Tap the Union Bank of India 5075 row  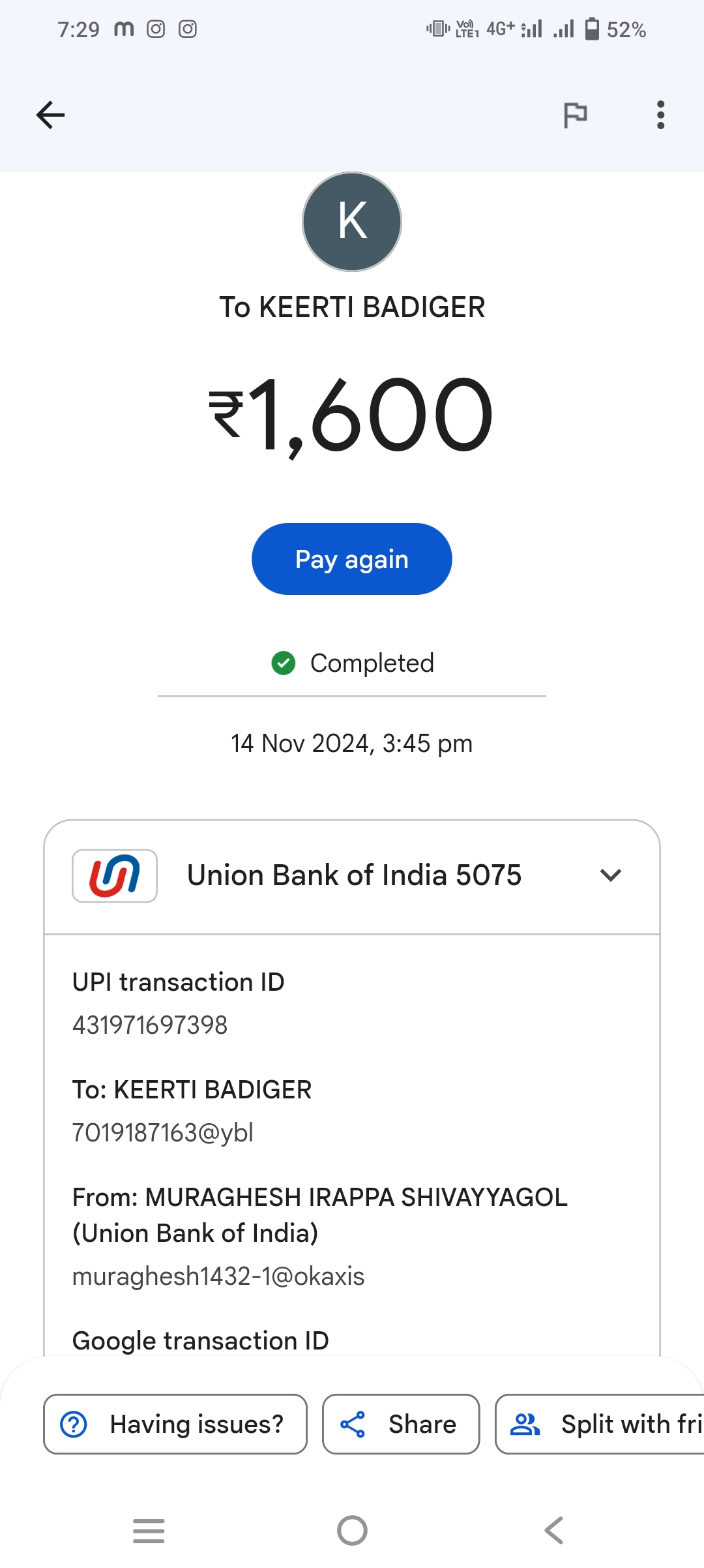tap(354, 875)
